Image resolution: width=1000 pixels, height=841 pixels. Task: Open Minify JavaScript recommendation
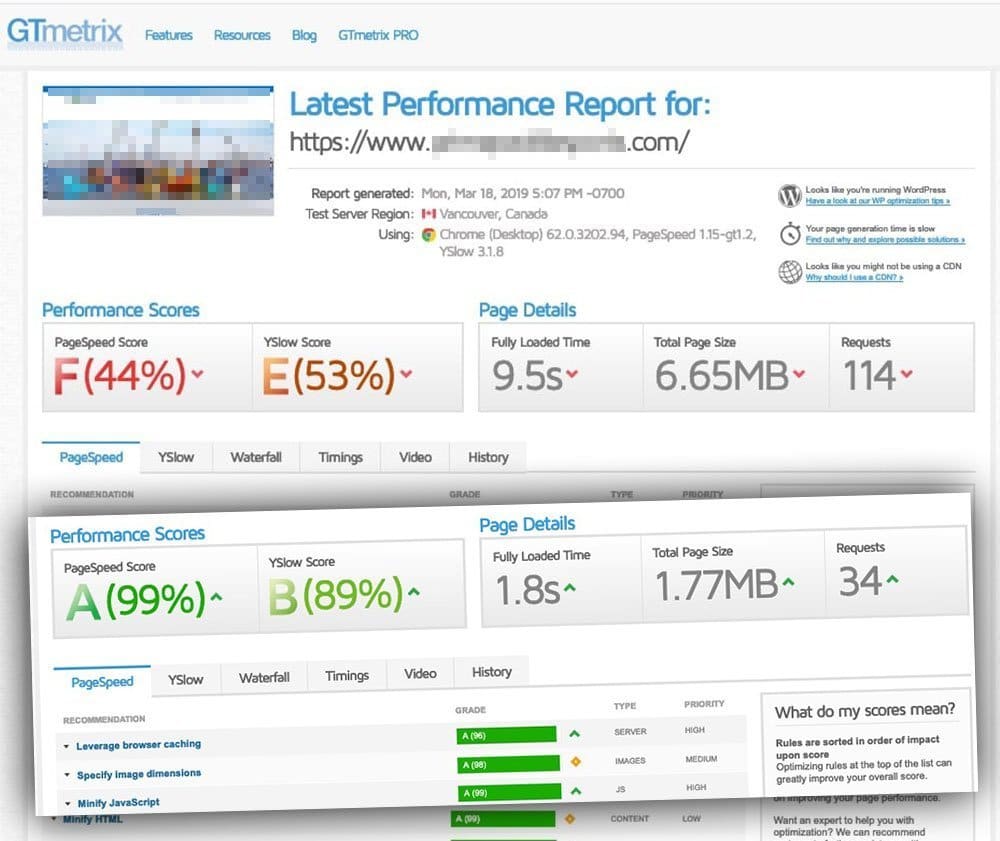point(119,803)
